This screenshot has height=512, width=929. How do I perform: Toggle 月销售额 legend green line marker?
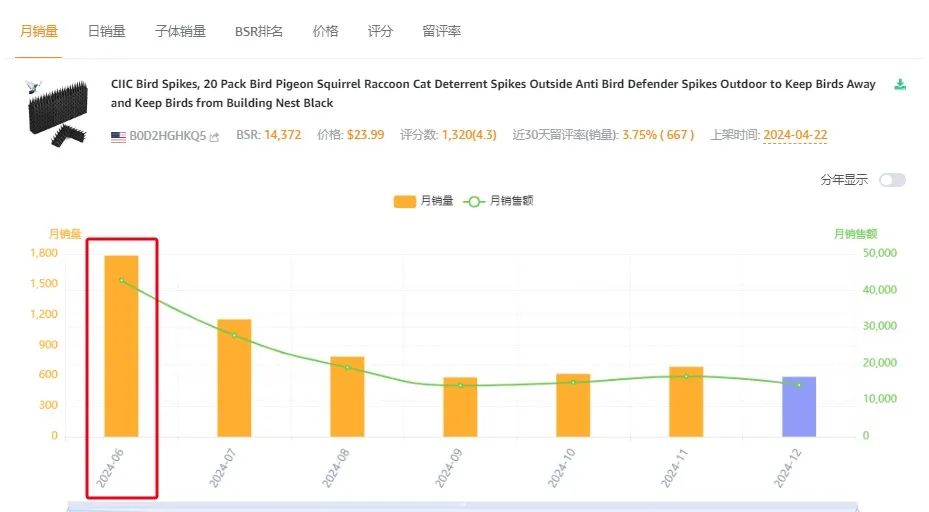474,201
